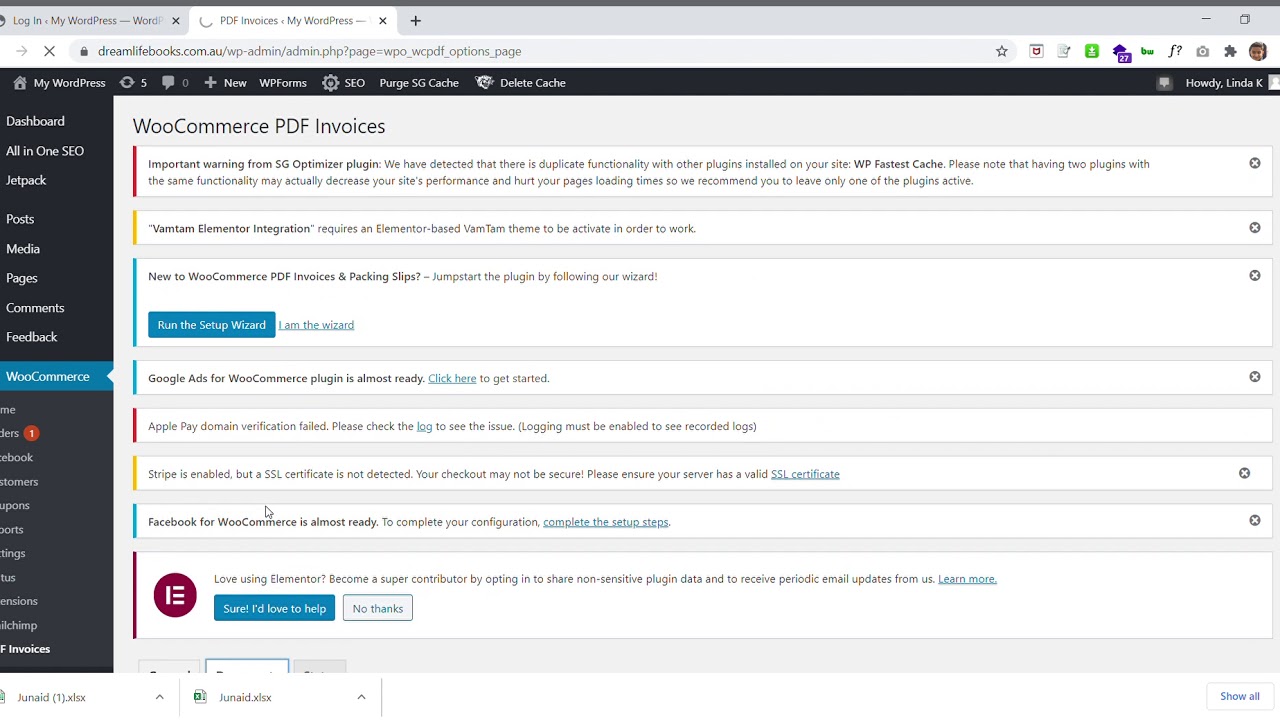Open the SEO gear menu

343,83
